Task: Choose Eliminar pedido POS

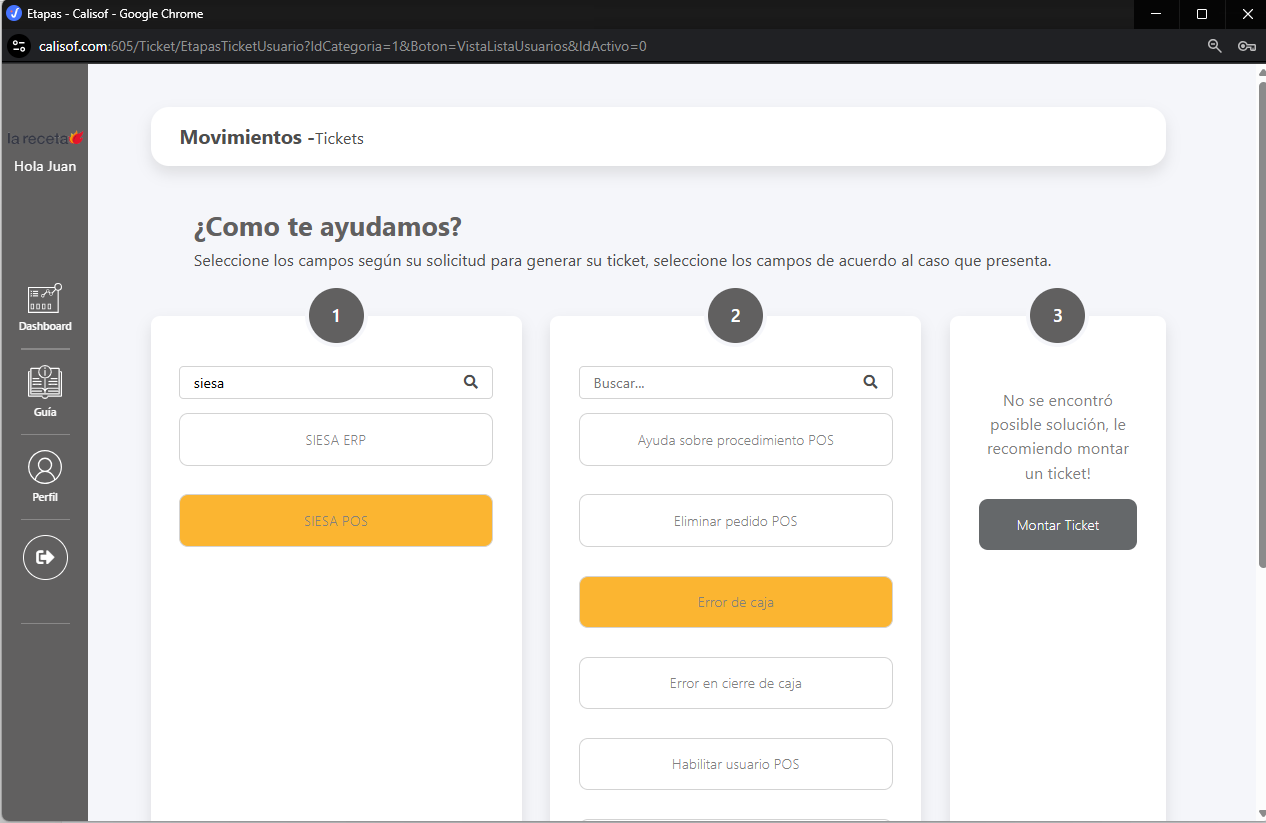Action: click(x=736, y=521)
